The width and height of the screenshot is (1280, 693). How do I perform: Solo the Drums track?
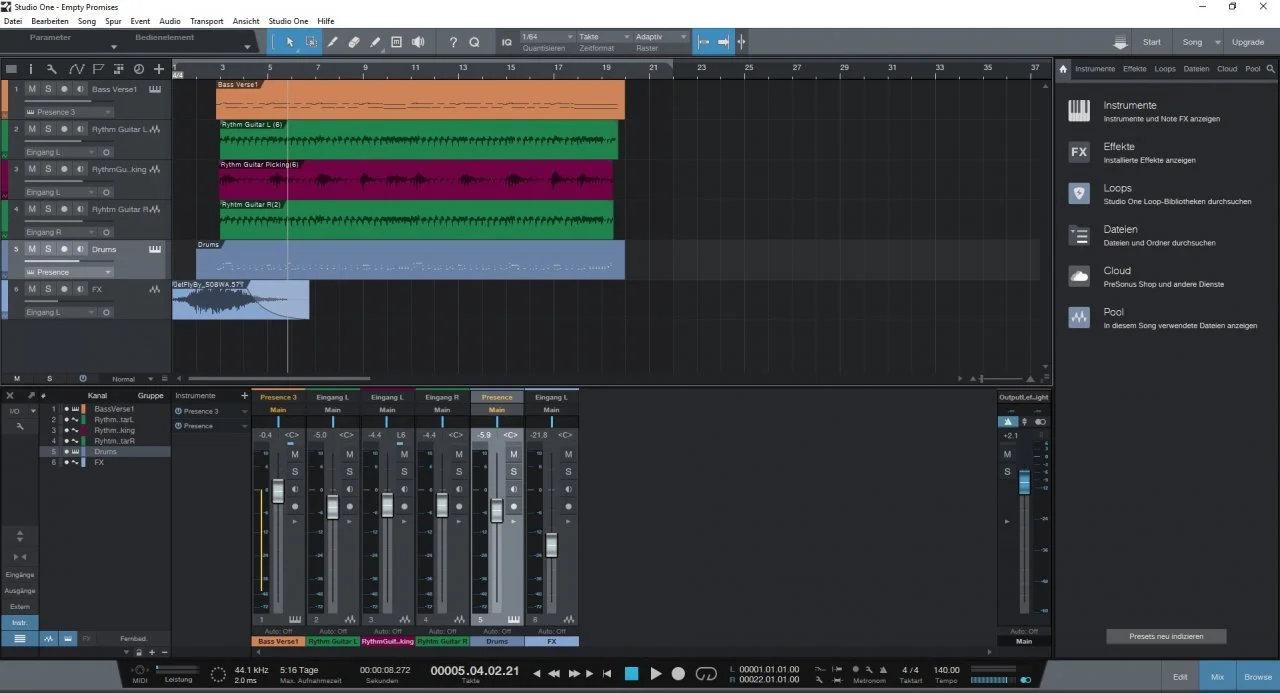point(48,249)
